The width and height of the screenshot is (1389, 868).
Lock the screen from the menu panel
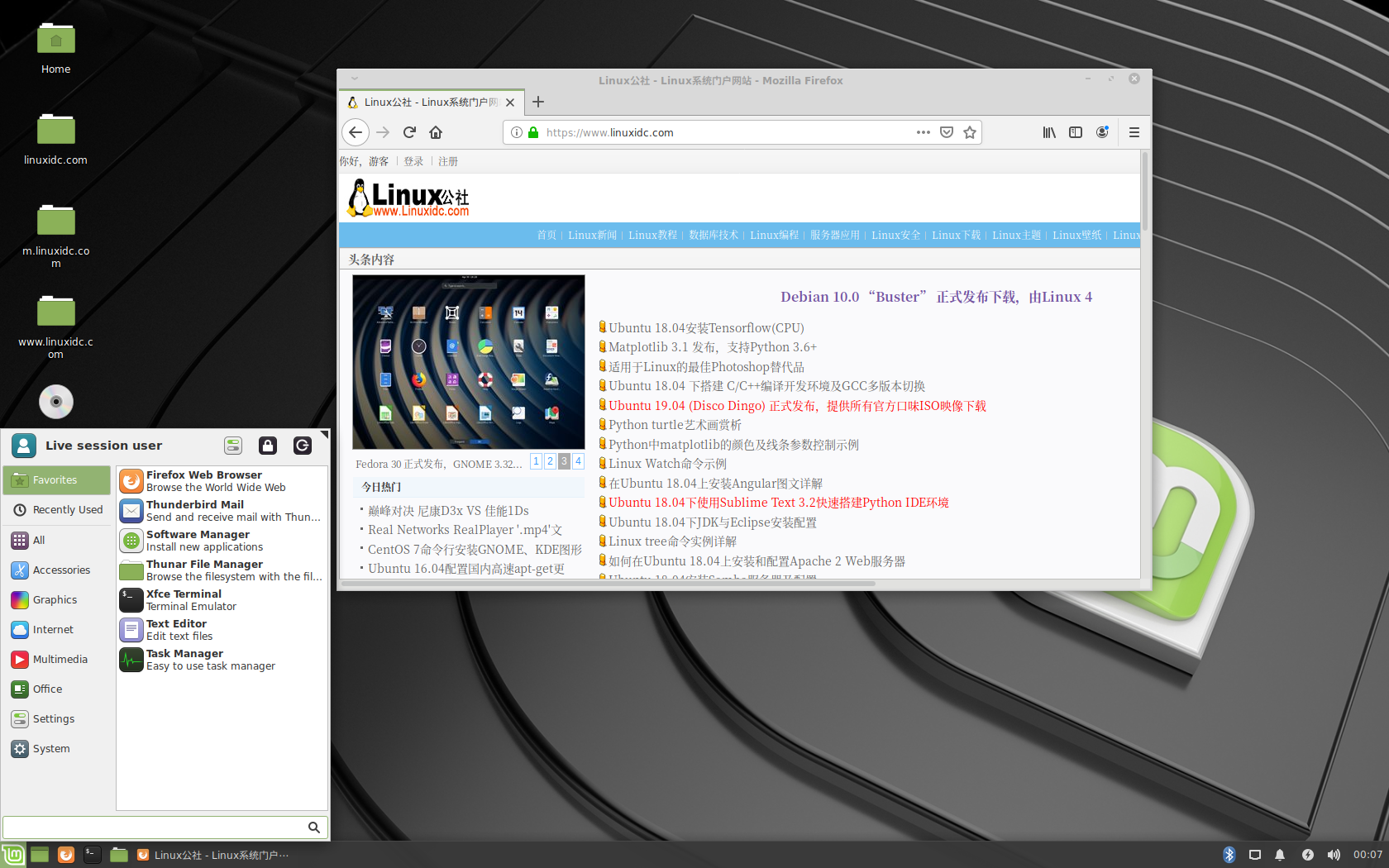[267, 446]
